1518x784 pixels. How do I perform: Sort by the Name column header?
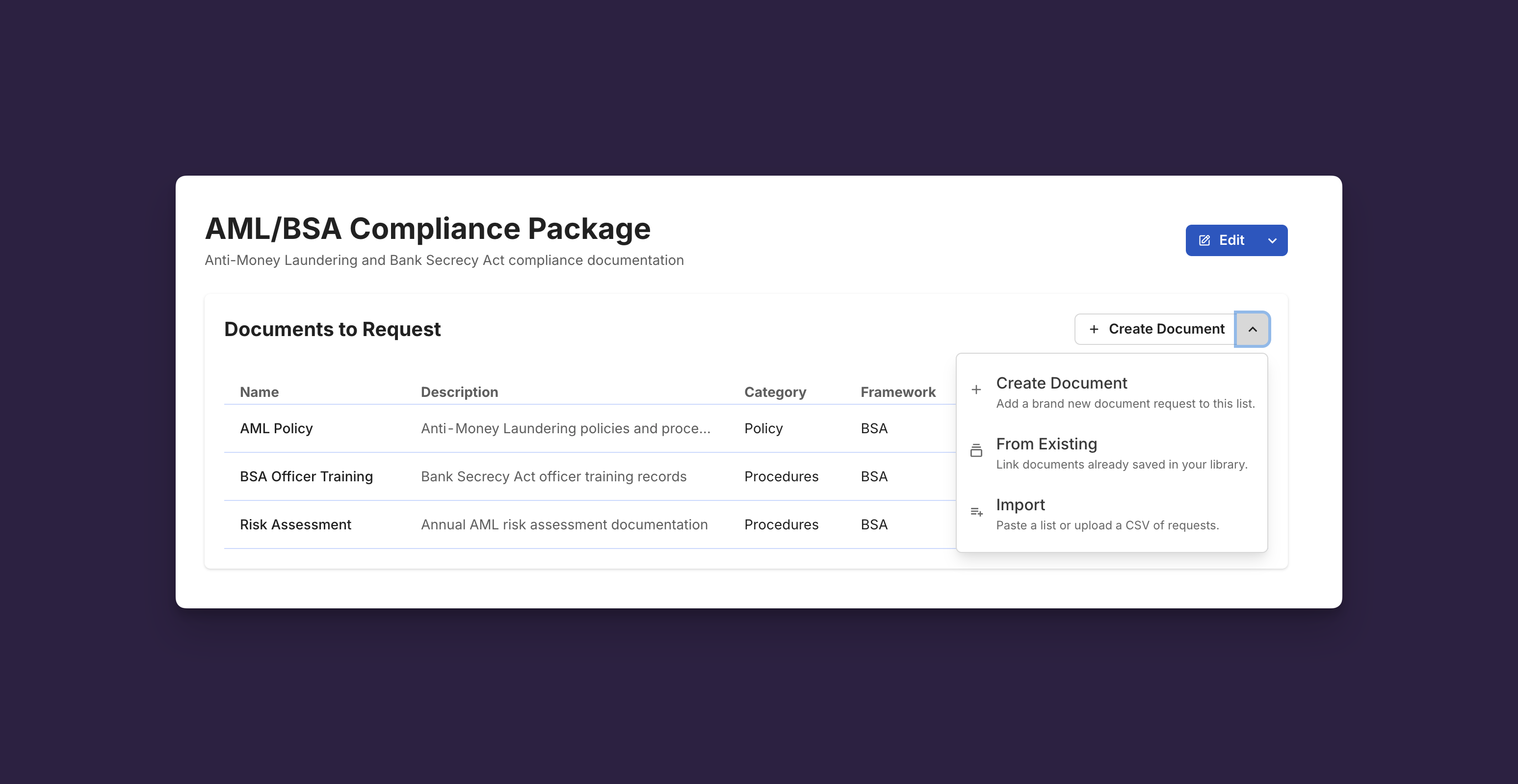(259, 392)
